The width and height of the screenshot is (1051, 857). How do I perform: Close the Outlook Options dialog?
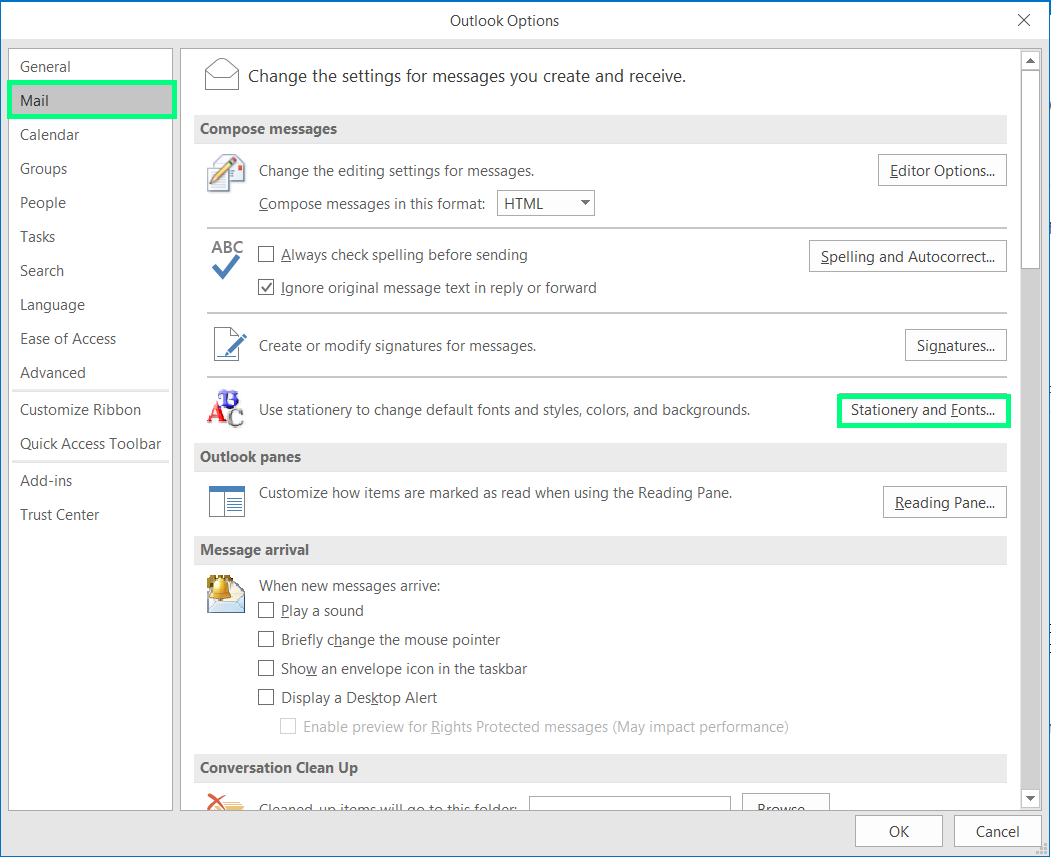click(x=1024, y=20)
